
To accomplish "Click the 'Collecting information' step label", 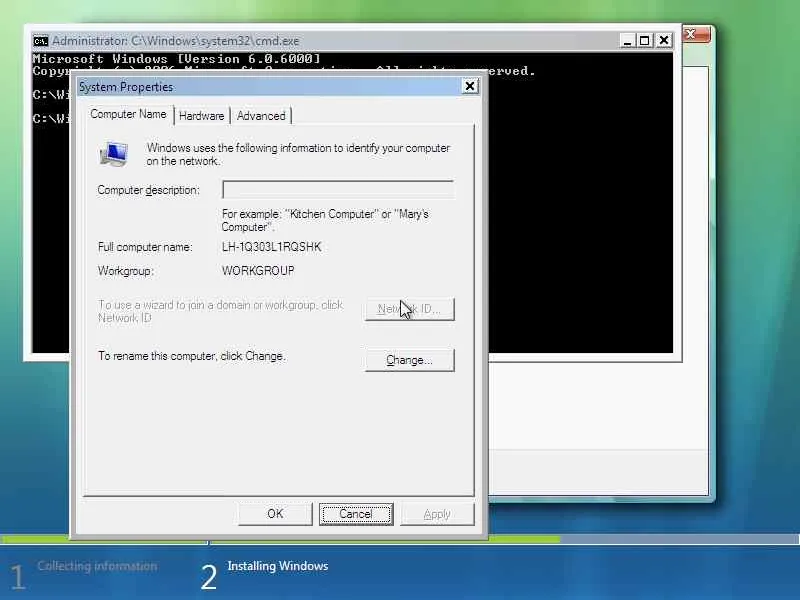I will click(x=97, y=566).
